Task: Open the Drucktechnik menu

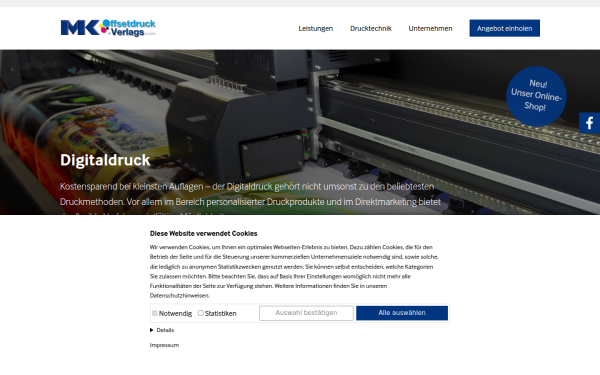Action: [371, 28]
